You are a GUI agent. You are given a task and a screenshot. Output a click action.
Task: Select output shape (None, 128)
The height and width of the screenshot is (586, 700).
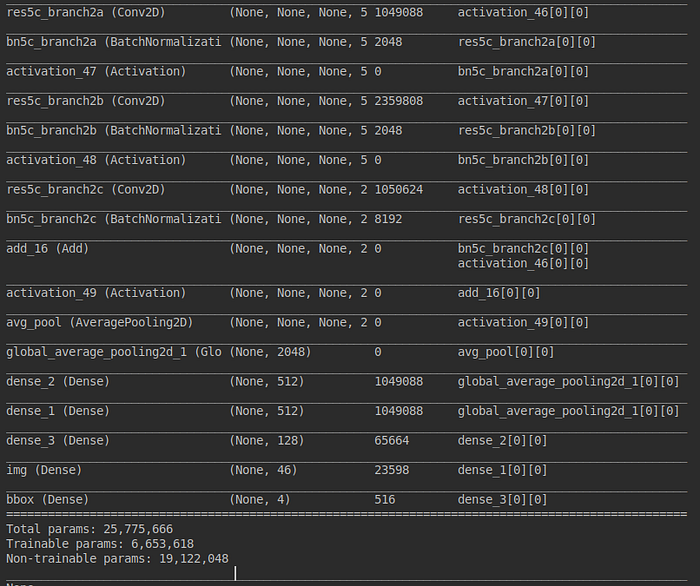click(267, 441)
